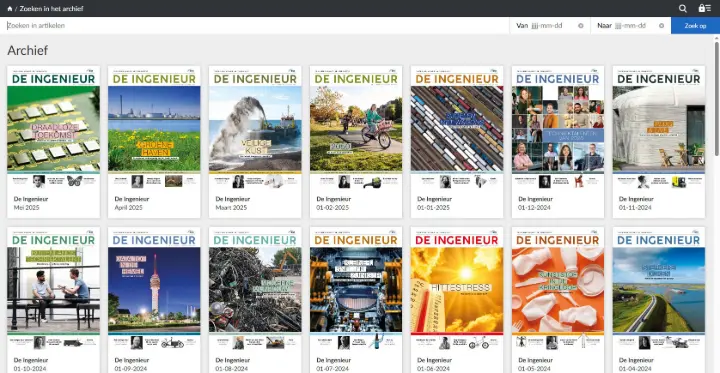This screenshot has height=373, width=720.
Task: Click the 'Mei 2025' date text
Action: pos(27,208)
